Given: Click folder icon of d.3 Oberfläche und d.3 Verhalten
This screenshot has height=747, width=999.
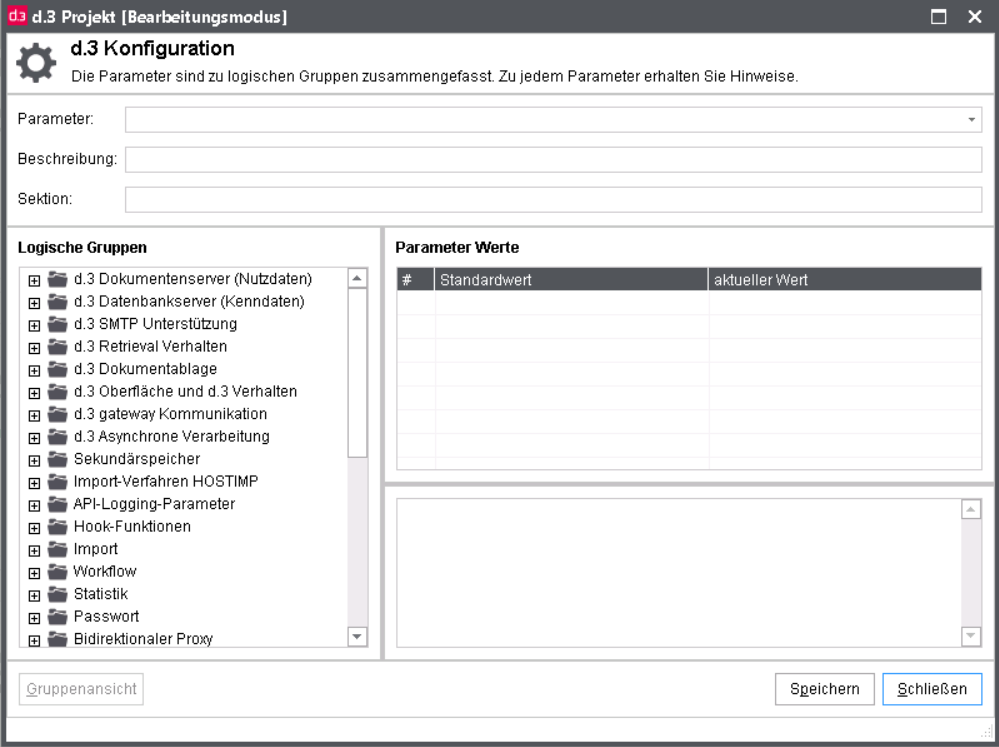Looking at the screenshot, I should tap(57, 391).
